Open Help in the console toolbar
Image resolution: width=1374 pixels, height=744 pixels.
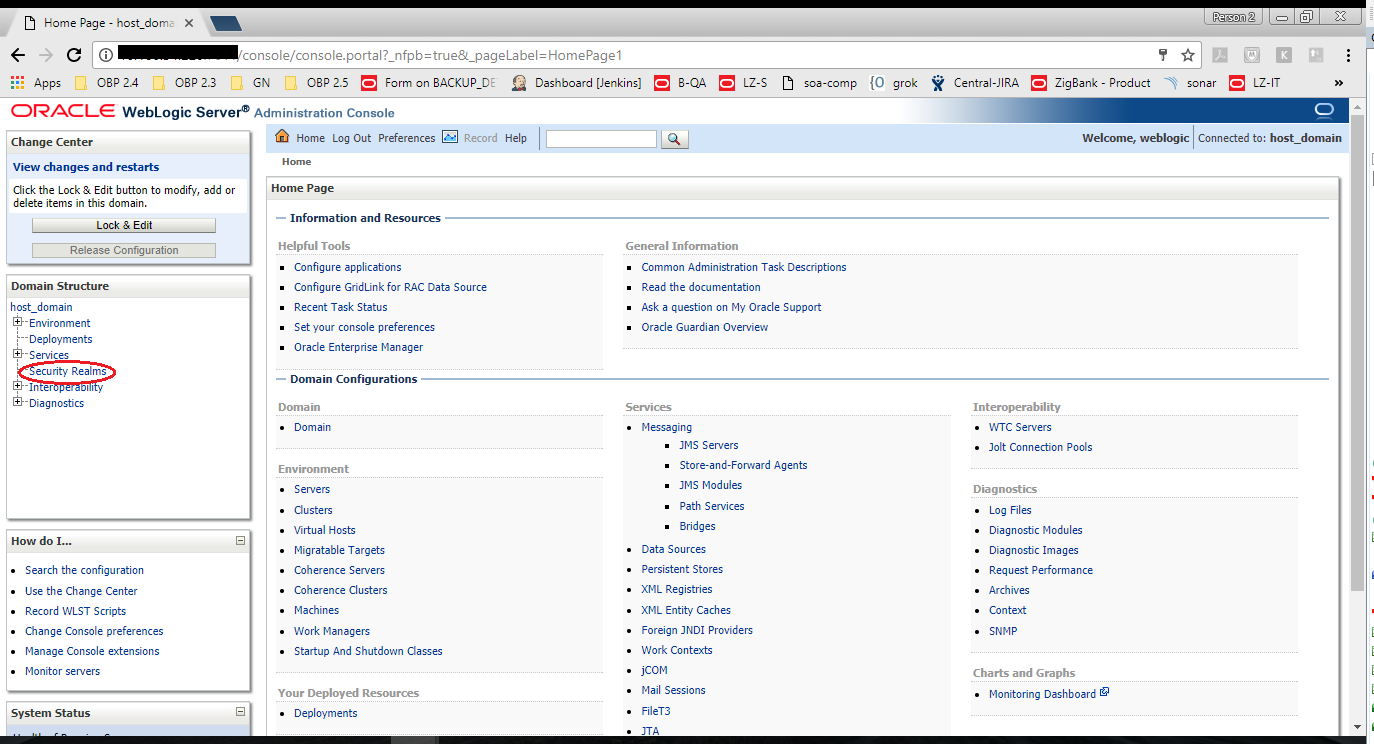tap(516, 138)
